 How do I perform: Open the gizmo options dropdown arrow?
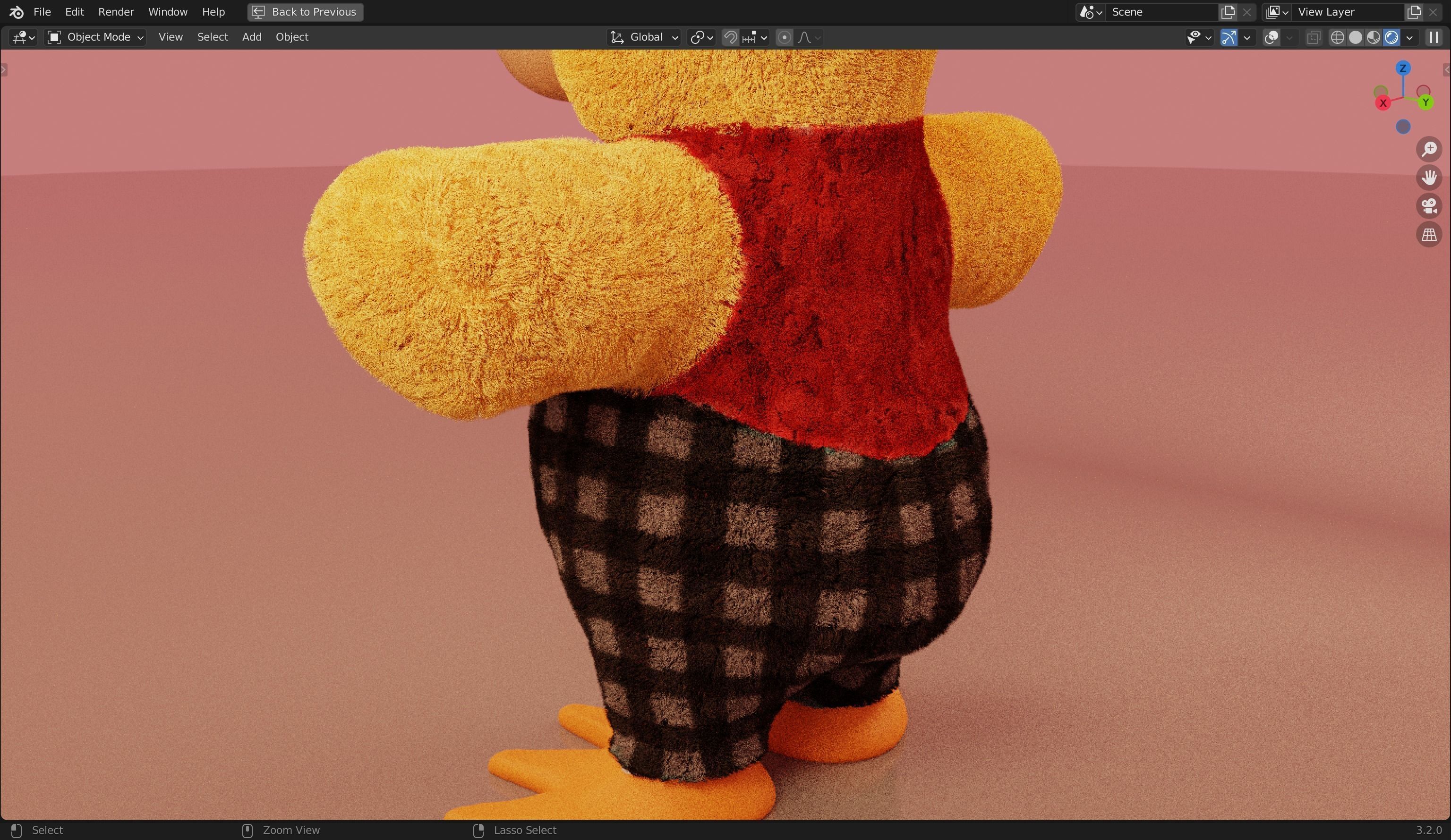pos(1247,37)
